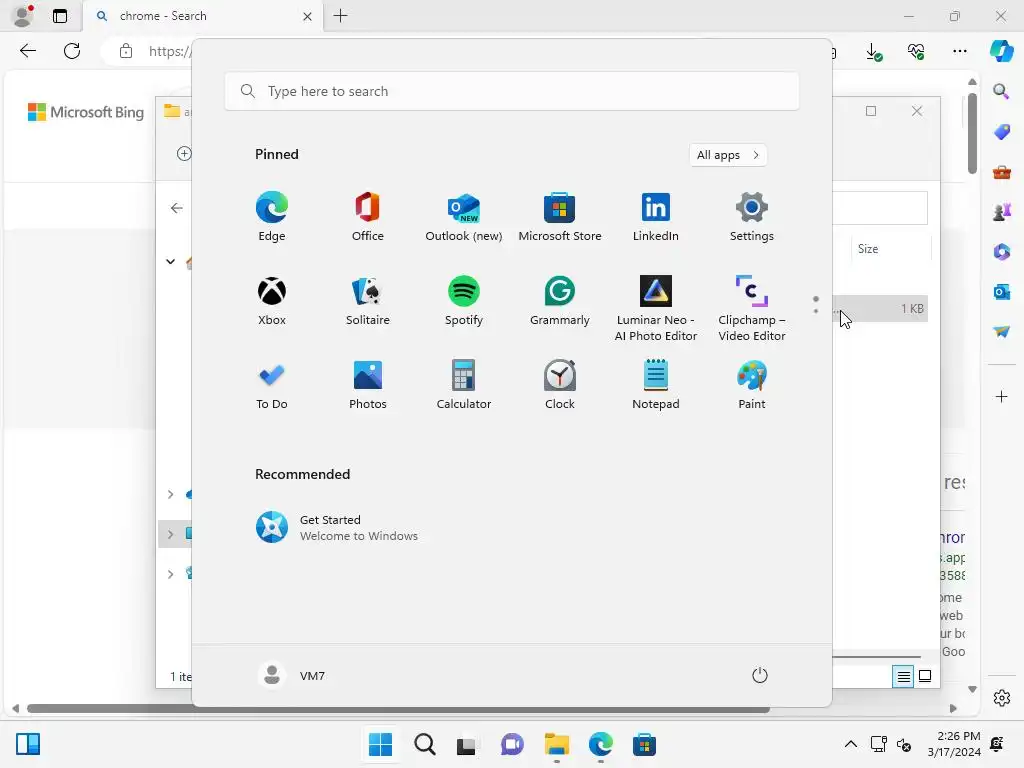Click the Microsoft Bing logo
The width and height of the screenshot is (1024, 768).
click(86, 112)
